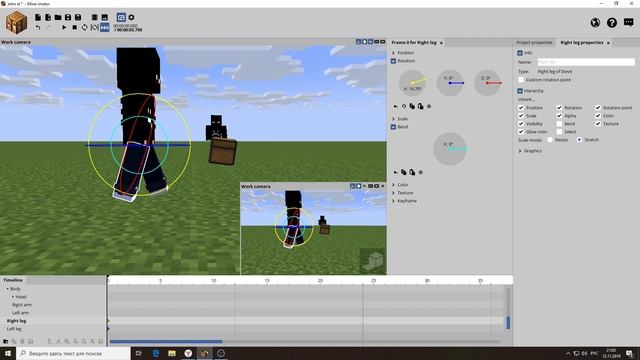
Task: Adjust the X rotation wheel
Action: (413, 83)
